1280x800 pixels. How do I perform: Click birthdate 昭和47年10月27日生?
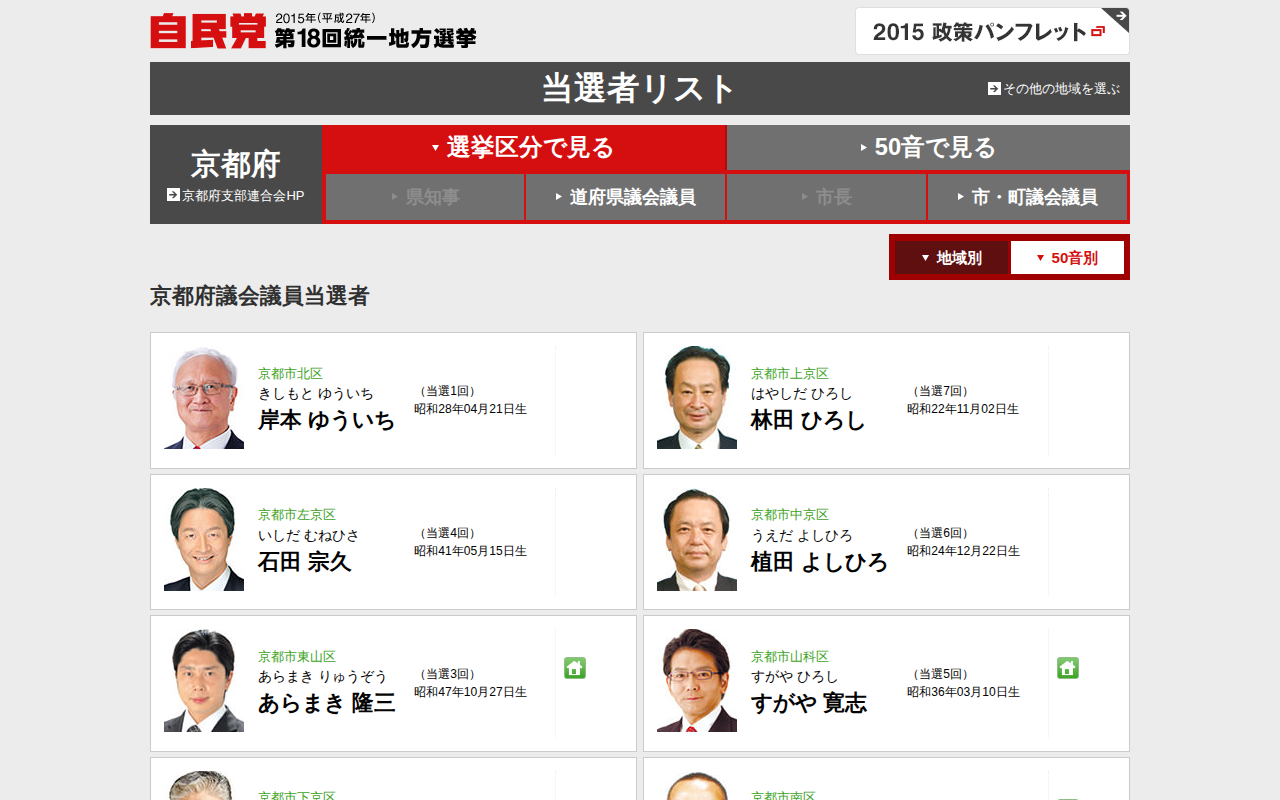(470, 692)
